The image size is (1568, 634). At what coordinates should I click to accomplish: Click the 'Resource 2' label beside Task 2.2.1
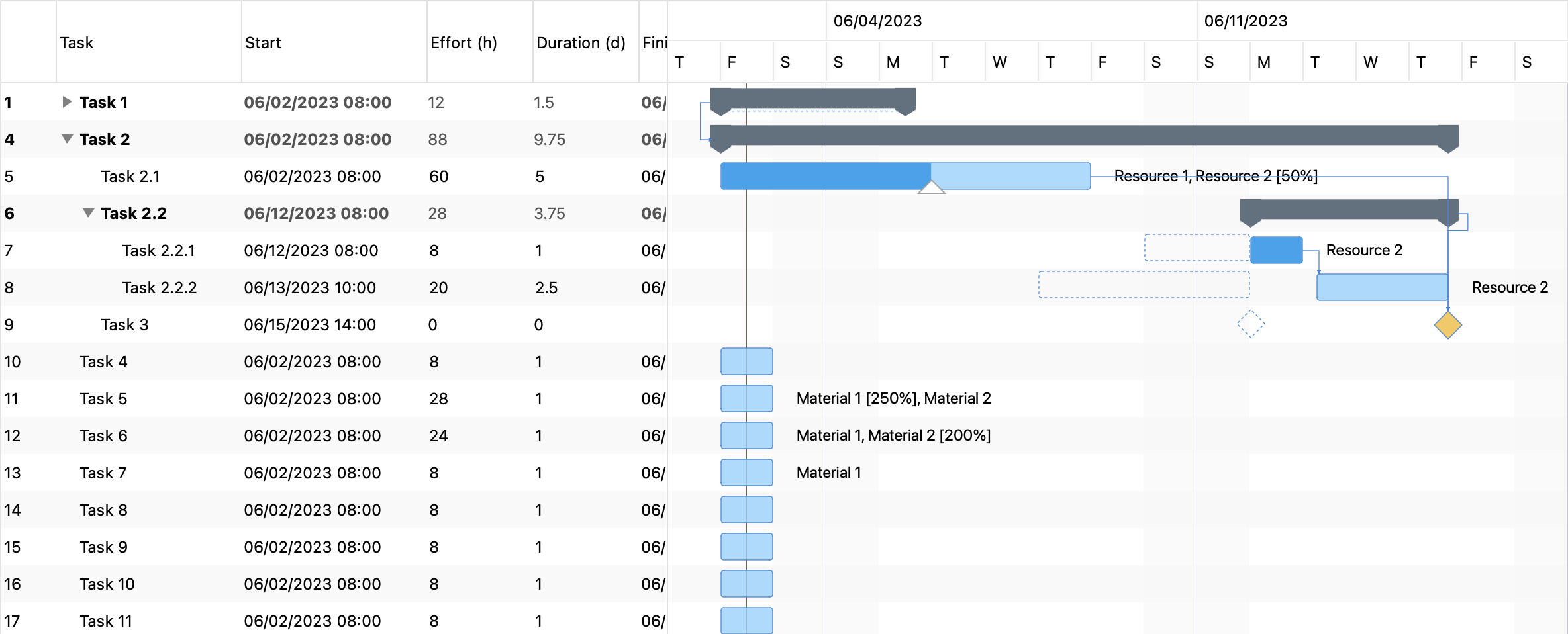(1365, 250)
